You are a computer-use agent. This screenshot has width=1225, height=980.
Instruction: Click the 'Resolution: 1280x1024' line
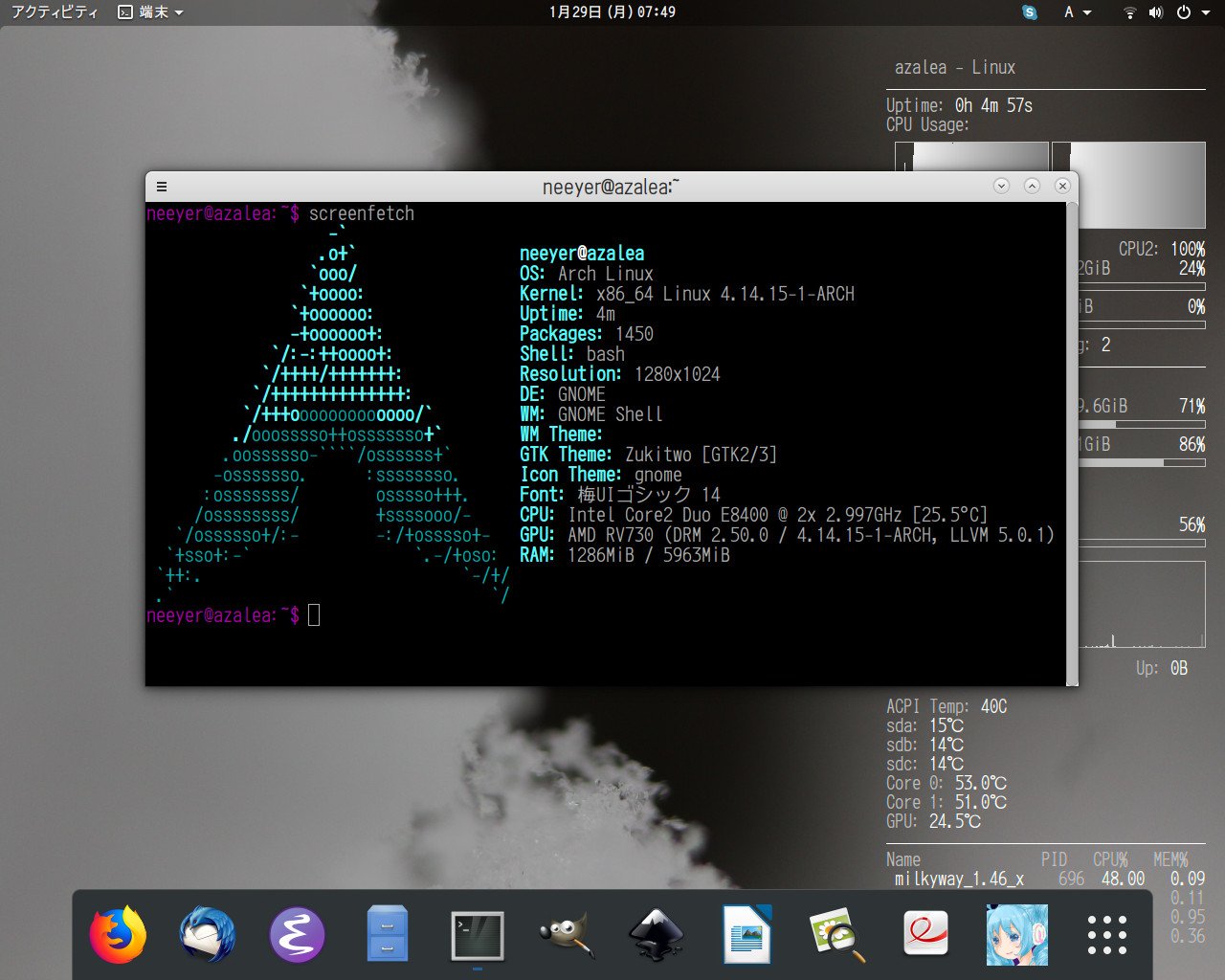click(x=620, y=374)
